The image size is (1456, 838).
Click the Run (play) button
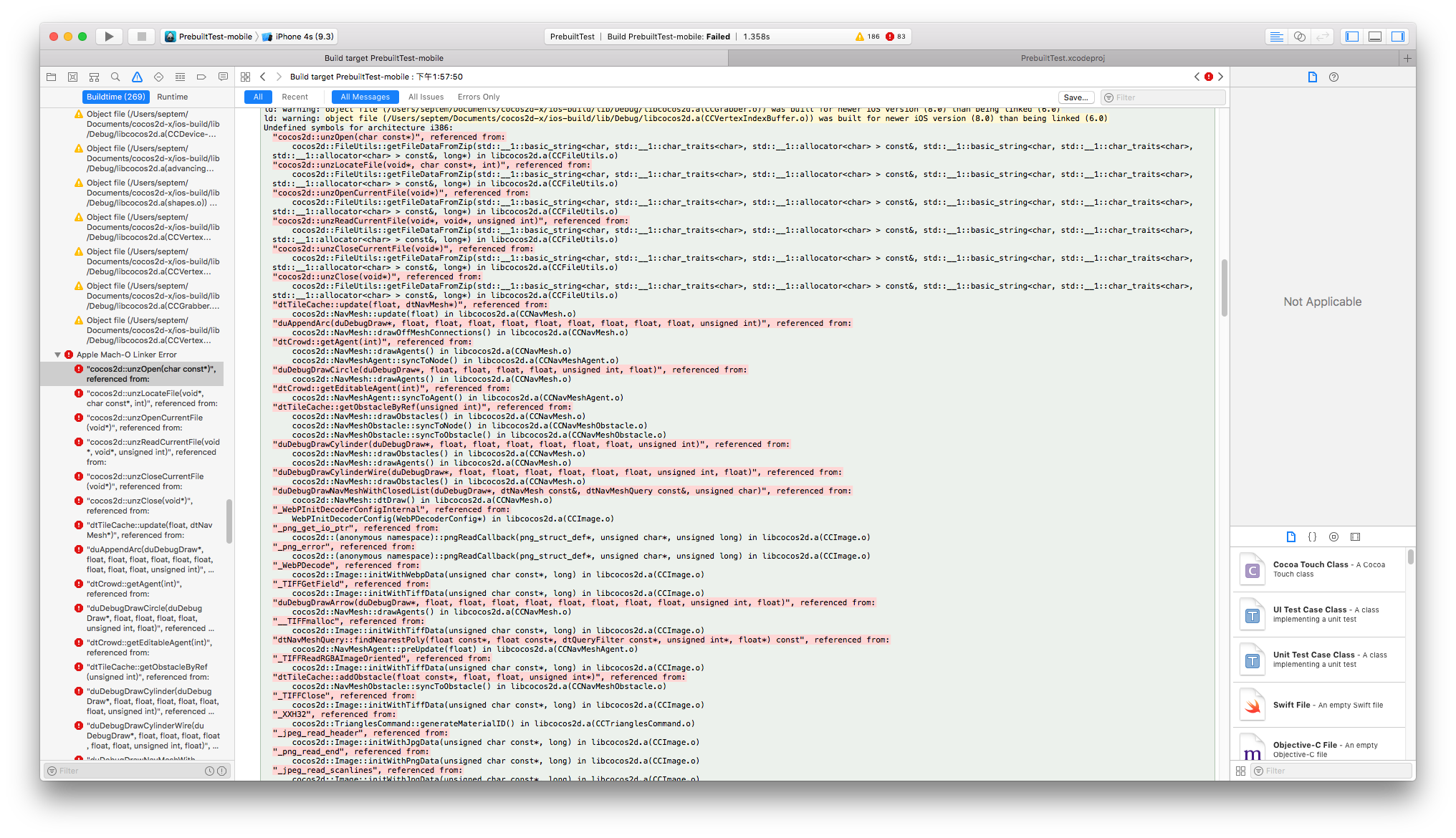pos(109,37)
